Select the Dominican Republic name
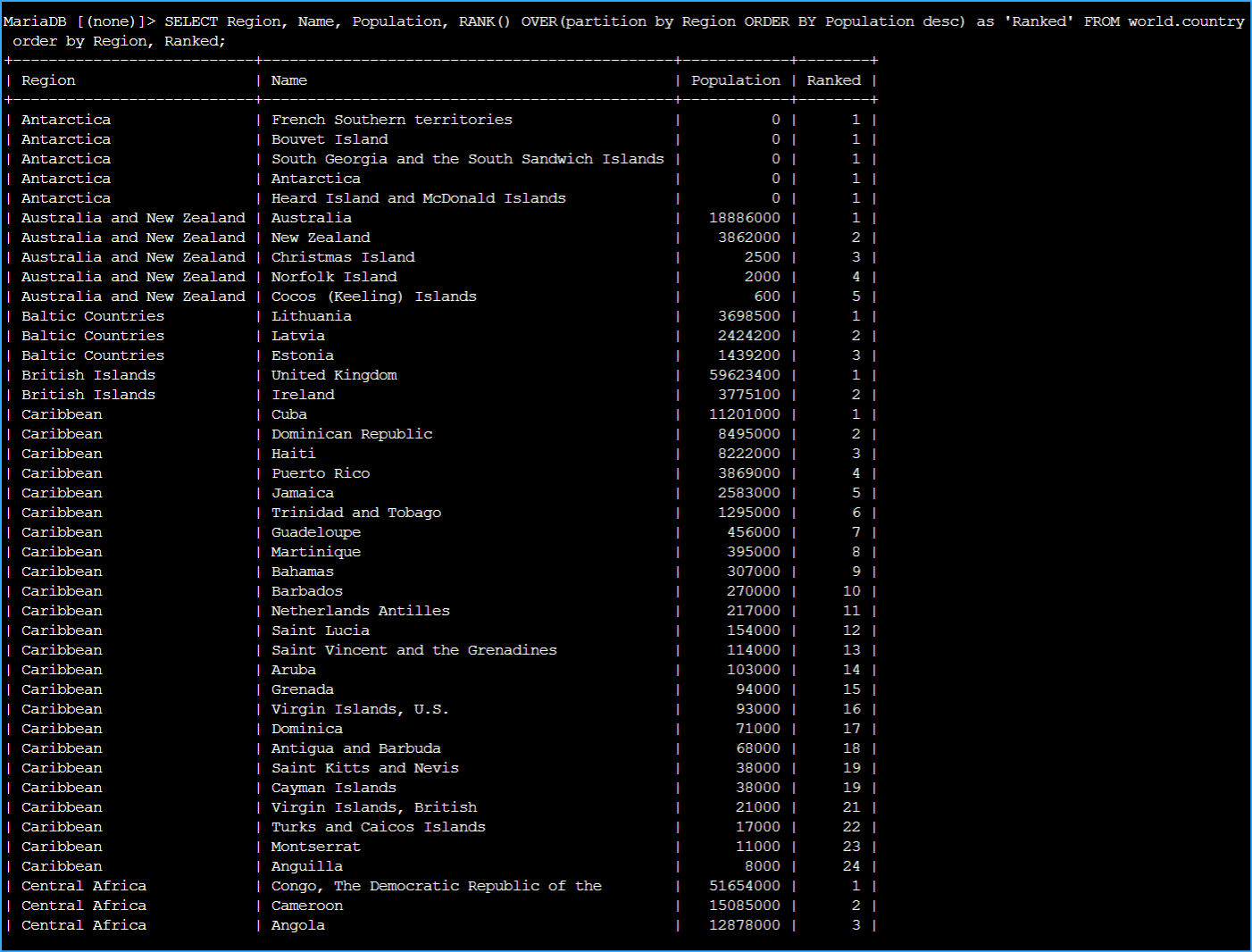Viewport: 1252px width, 952px height. (x=352, y=434)
